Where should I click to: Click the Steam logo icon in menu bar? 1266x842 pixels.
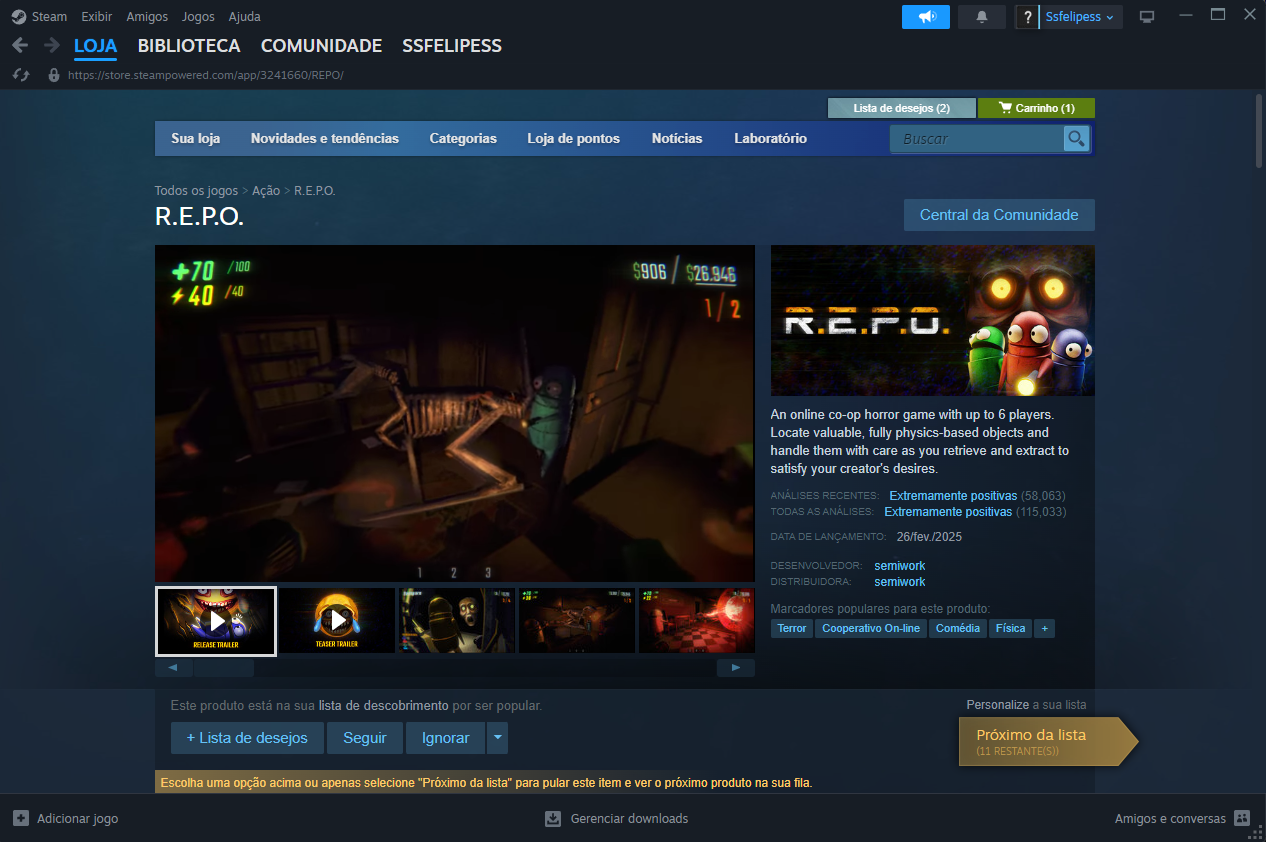(x=19, y=16)
